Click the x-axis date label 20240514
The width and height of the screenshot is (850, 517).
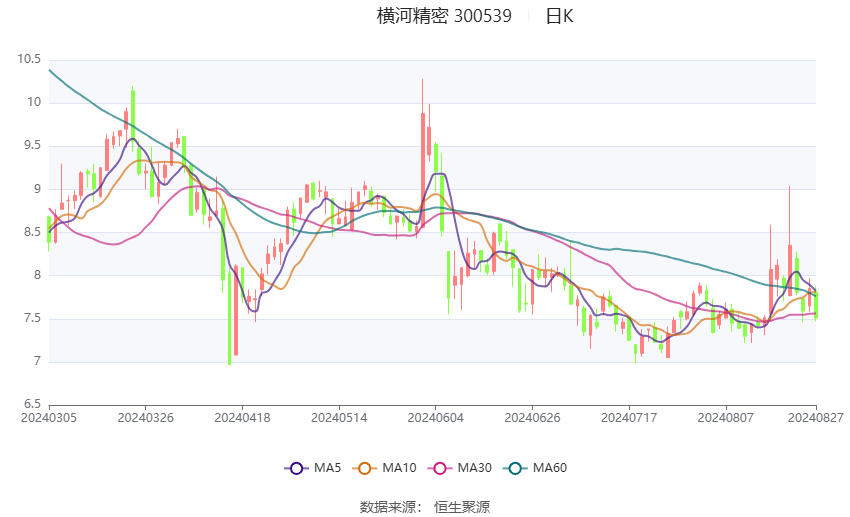pyautogui.click(x=339, y=418)
